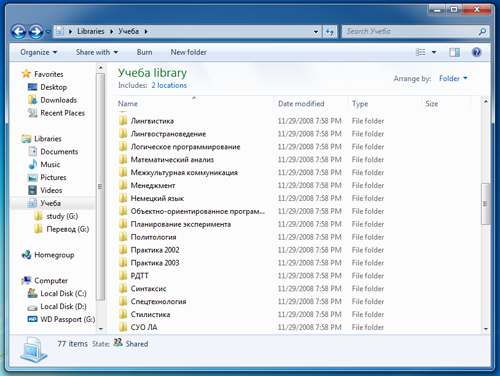Click the Back navigation arrow
Viewport: 500px width, 376px height.
19,32
